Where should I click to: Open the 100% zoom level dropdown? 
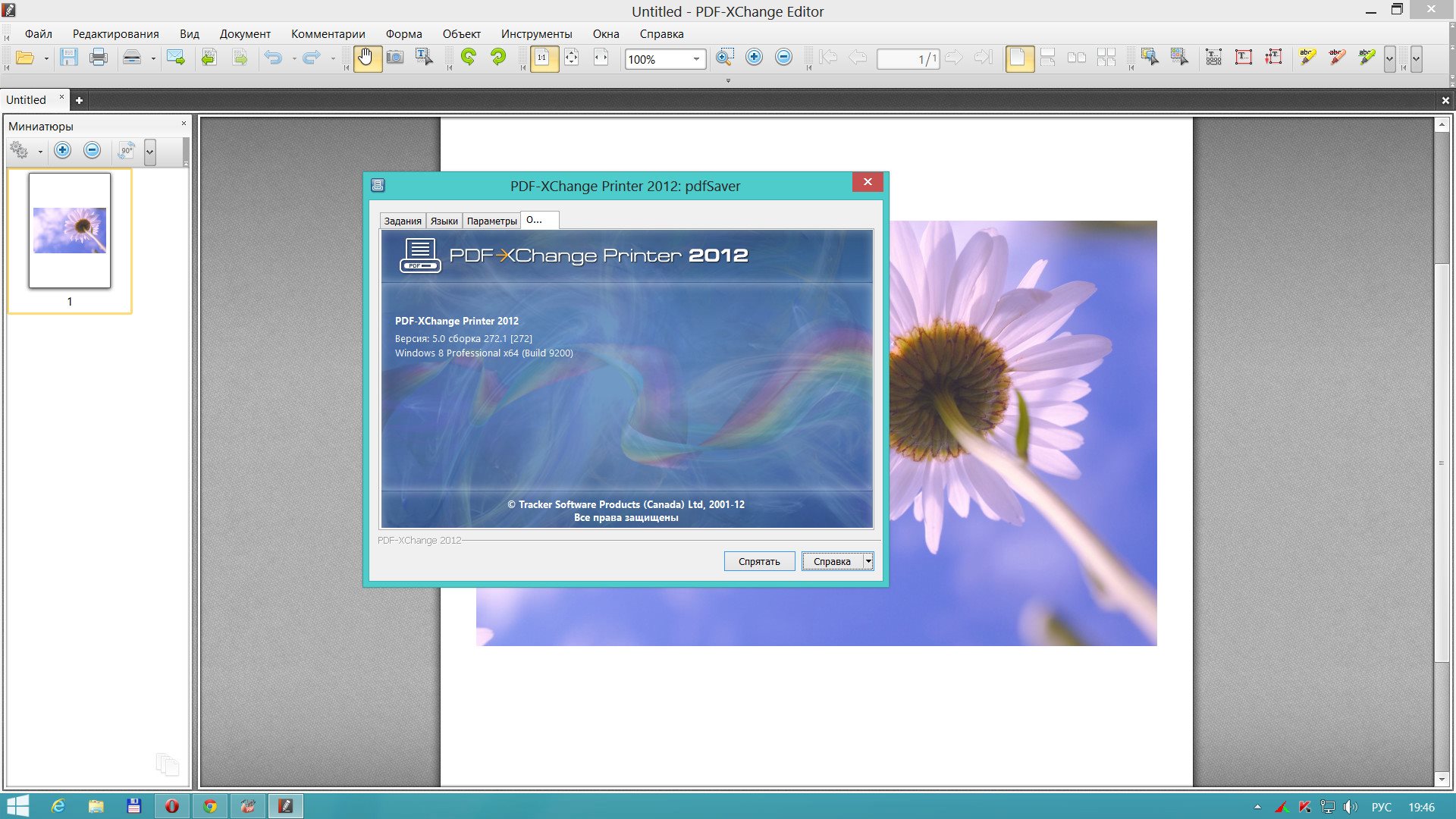[696, 59]
